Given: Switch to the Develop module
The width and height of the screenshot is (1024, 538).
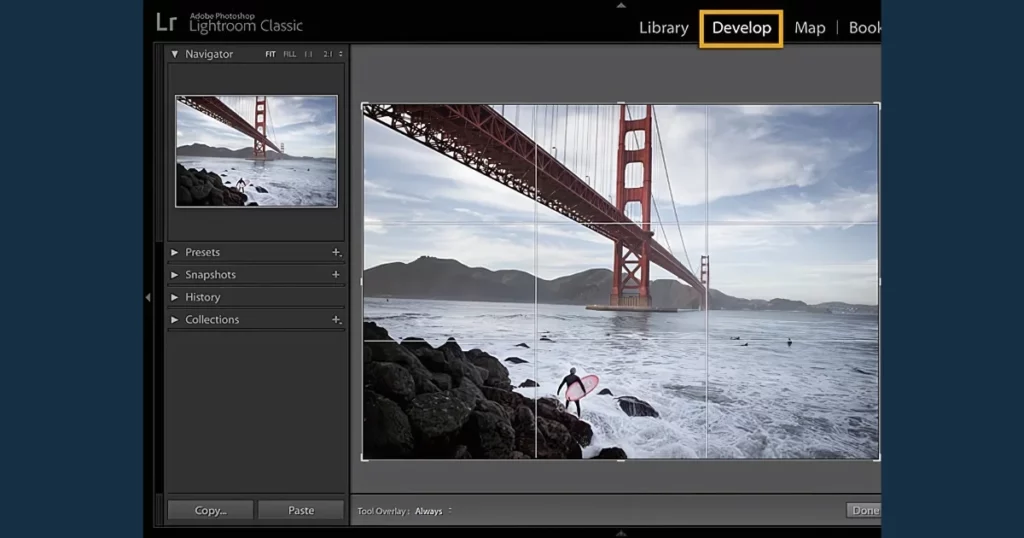Looking at the screenshot, I should tap(741, 28).
